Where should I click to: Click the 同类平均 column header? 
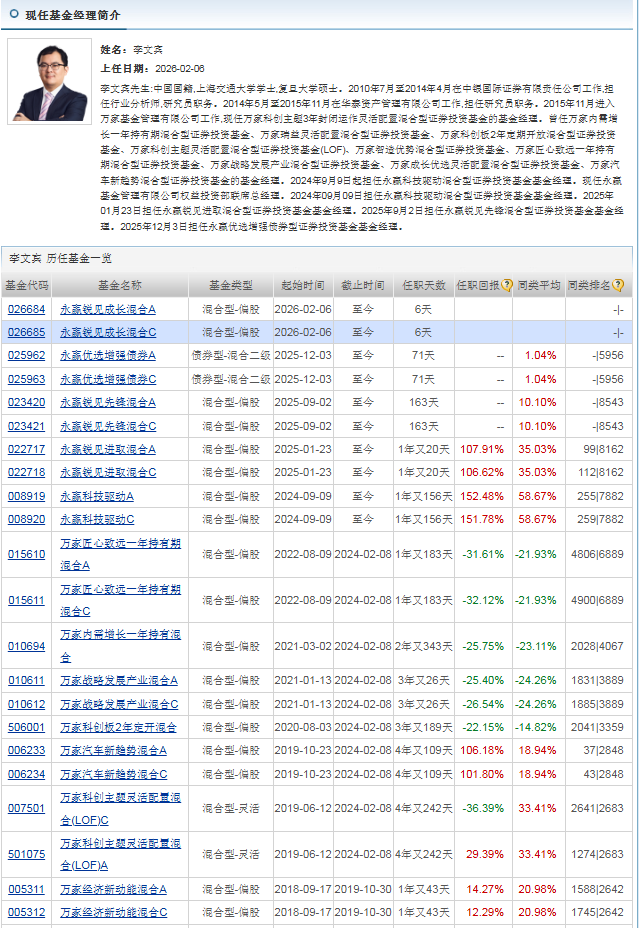(x=538, y=285)
